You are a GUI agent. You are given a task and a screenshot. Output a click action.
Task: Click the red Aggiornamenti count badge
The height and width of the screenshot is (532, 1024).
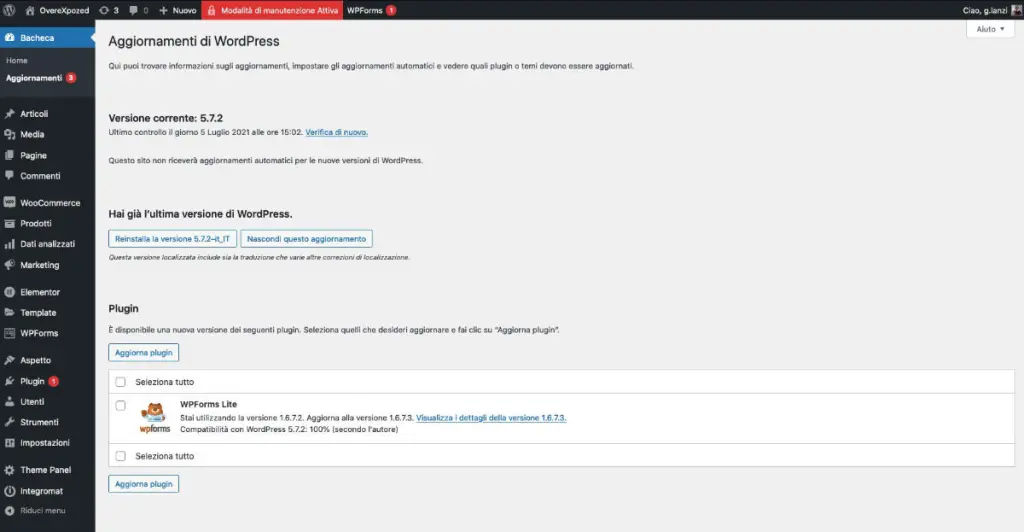[71, 78]
